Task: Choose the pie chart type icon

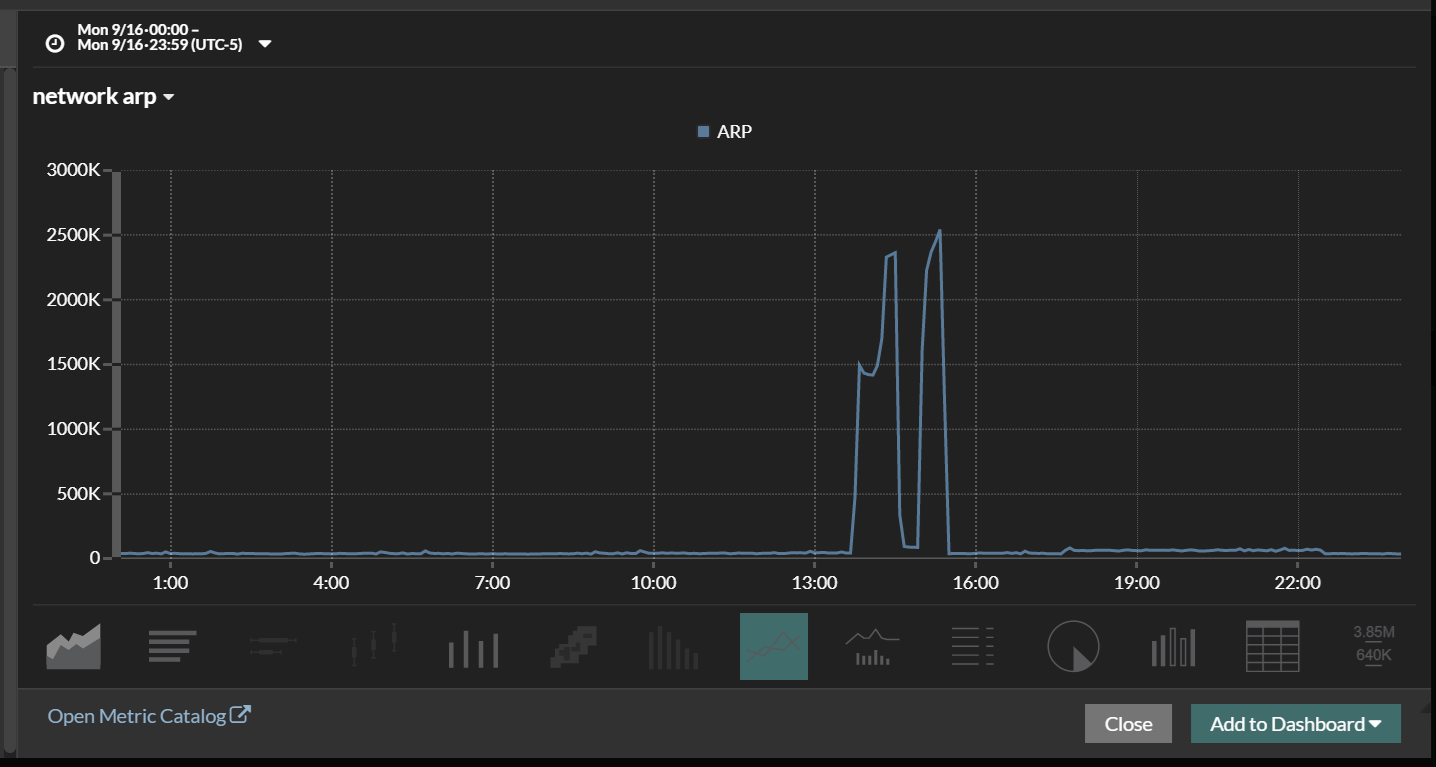Action: click(1073, 647)
